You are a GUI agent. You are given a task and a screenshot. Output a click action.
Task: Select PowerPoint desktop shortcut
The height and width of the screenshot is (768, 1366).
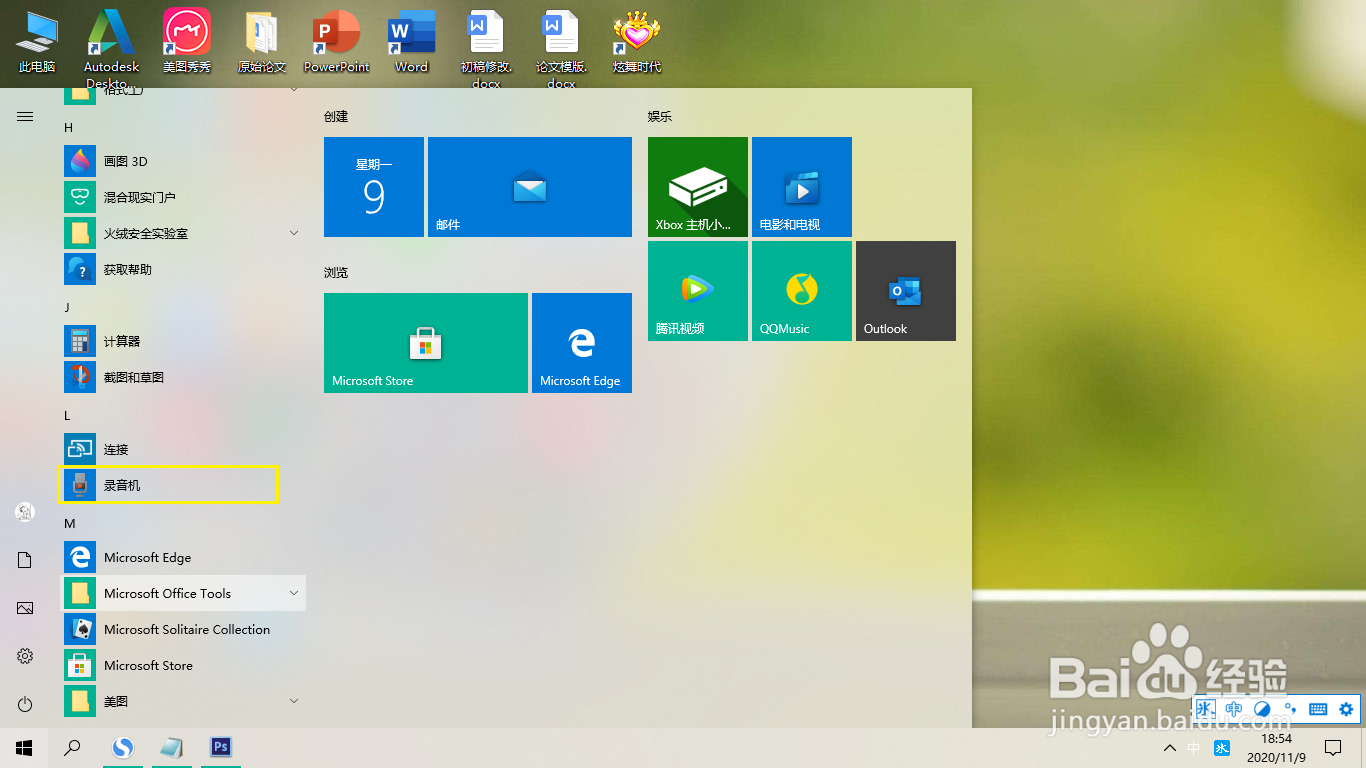click(x=337, y=42)
